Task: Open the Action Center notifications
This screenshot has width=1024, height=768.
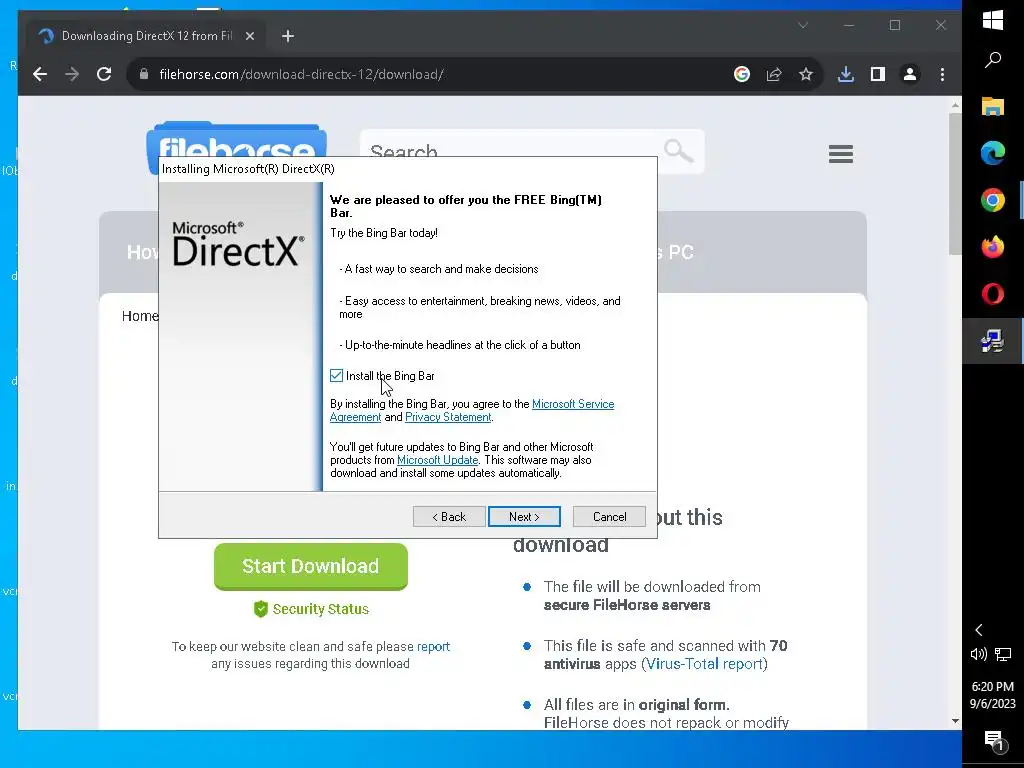Action: tap(993, 739)
